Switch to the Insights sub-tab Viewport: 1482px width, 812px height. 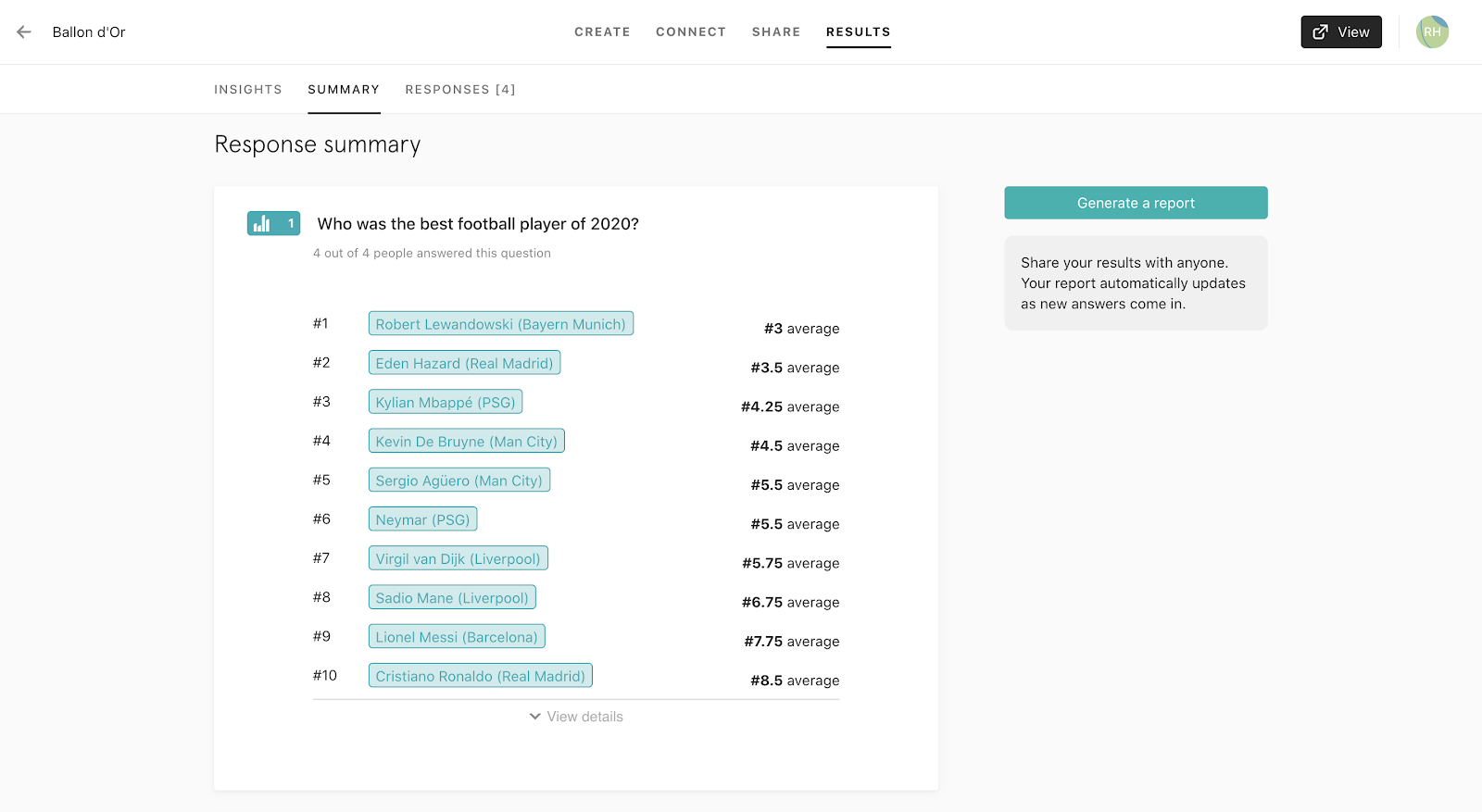tap(248, 90)
